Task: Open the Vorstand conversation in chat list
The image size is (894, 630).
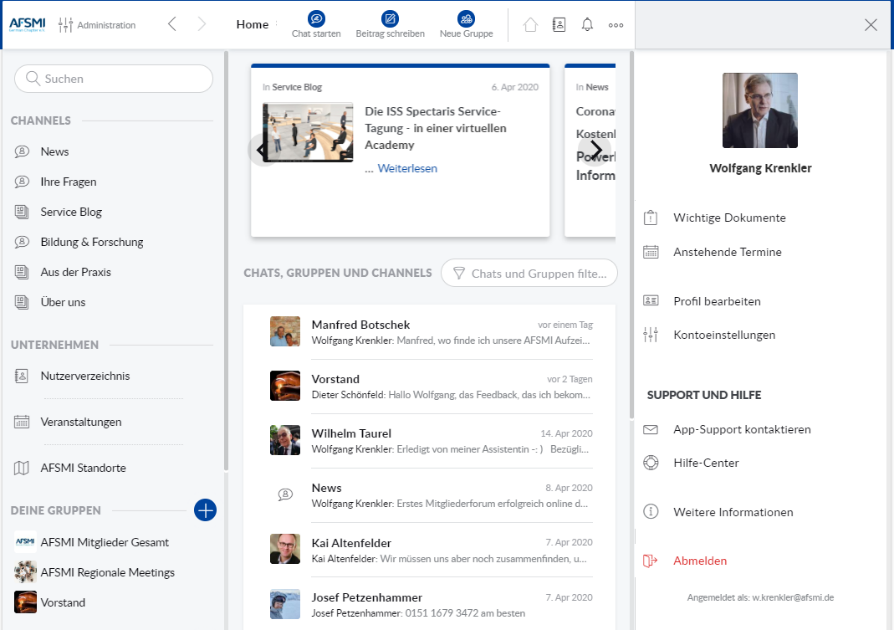Action: (431, 387)
